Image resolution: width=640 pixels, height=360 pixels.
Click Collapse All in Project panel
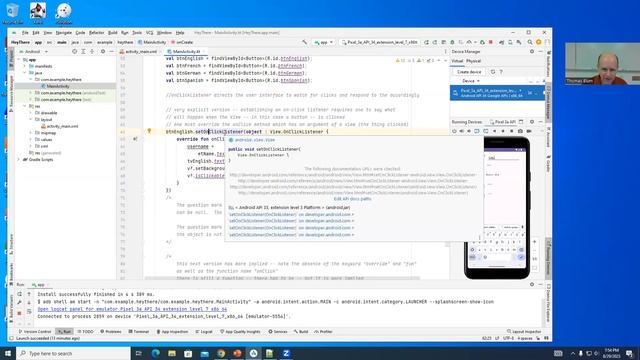92,52
